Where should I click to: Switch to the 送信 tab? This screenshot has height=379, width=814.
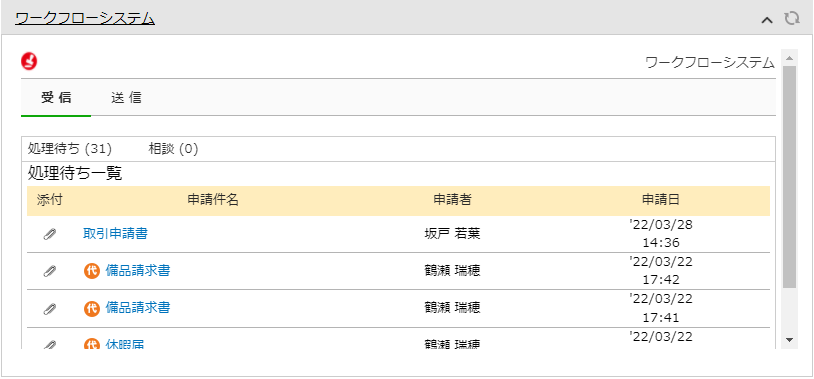[126, 98]
